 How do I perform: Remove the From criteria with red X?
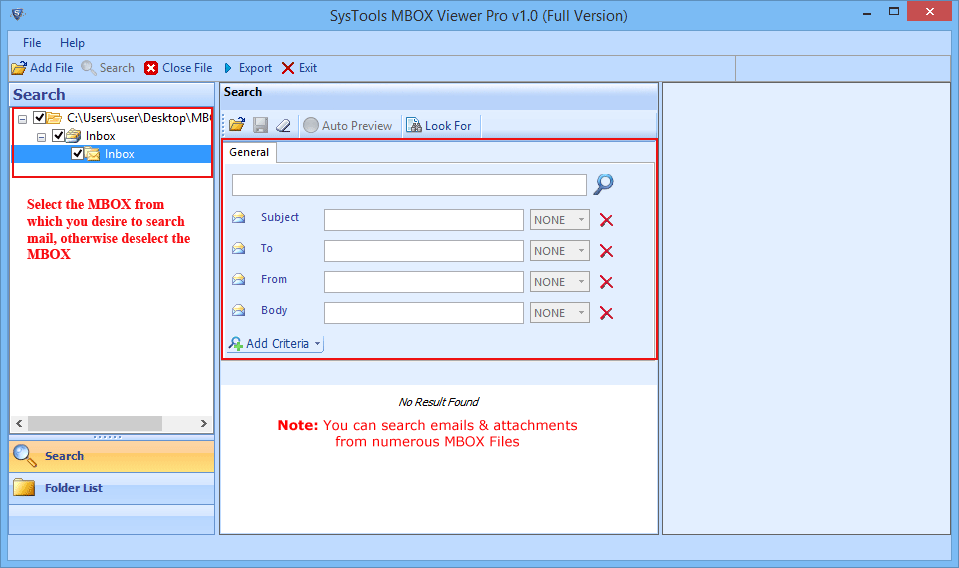coord(606,282)
